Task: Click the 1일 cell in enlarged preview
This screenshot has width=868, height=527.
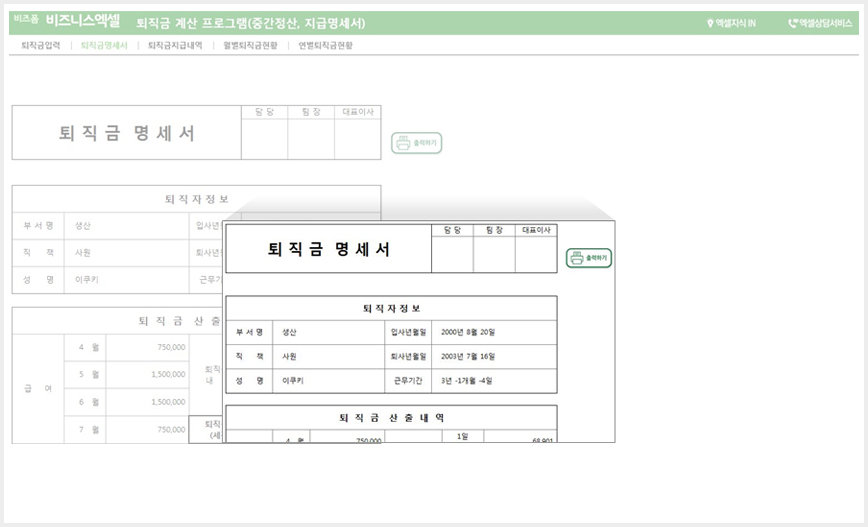Action: coord(463,436)
